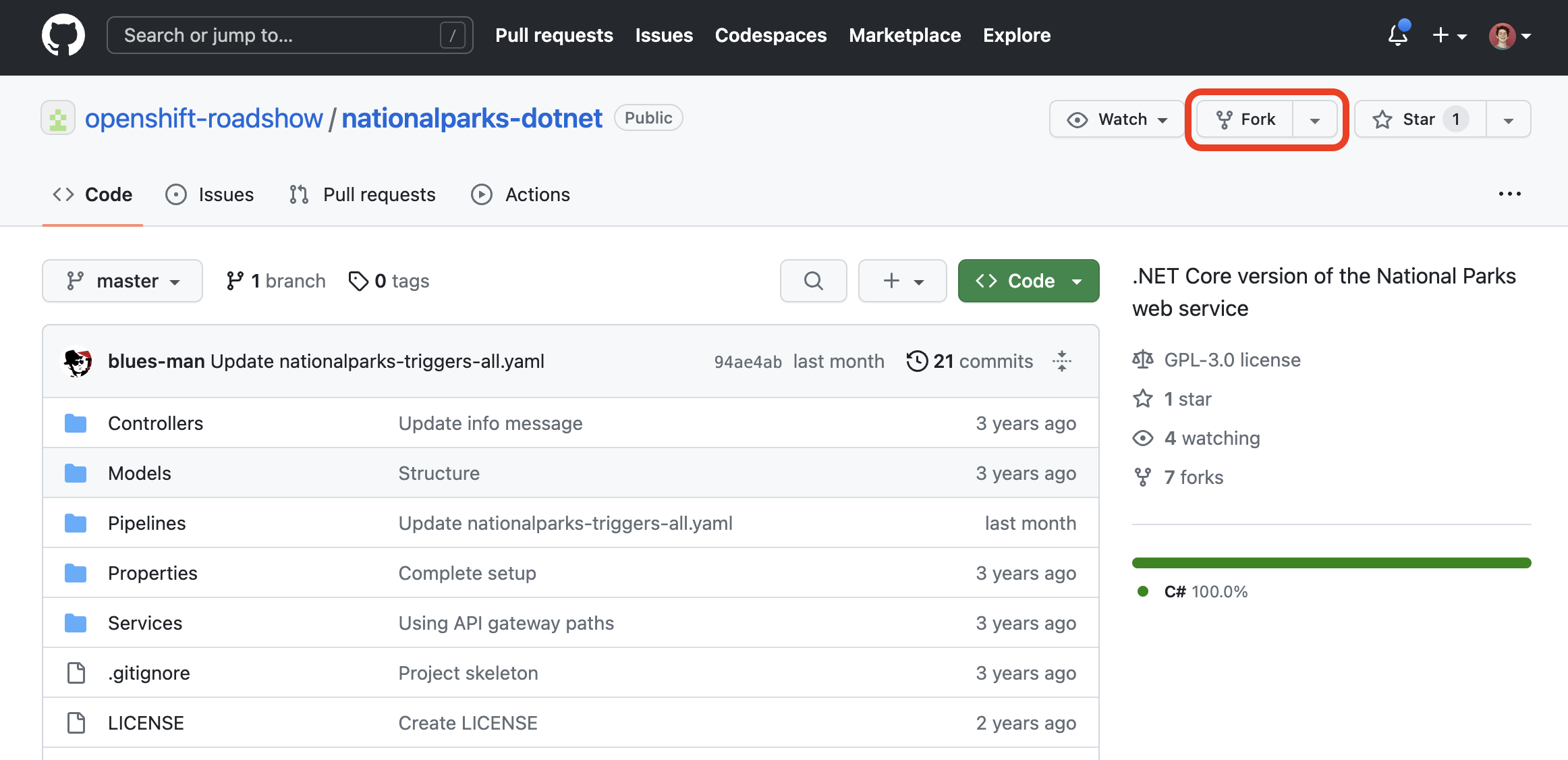Viewport: 1568px width, 760px height.
Task: Open the add file plus dropdown
Action: pos(903,281)
